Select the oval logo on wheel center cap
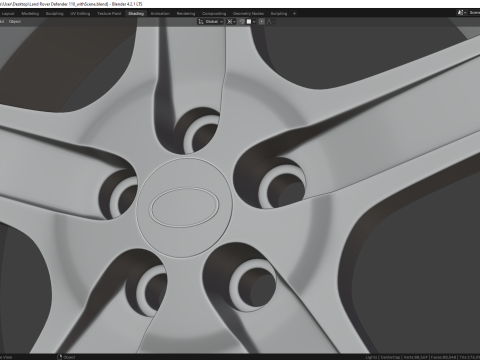 point(184,207)
